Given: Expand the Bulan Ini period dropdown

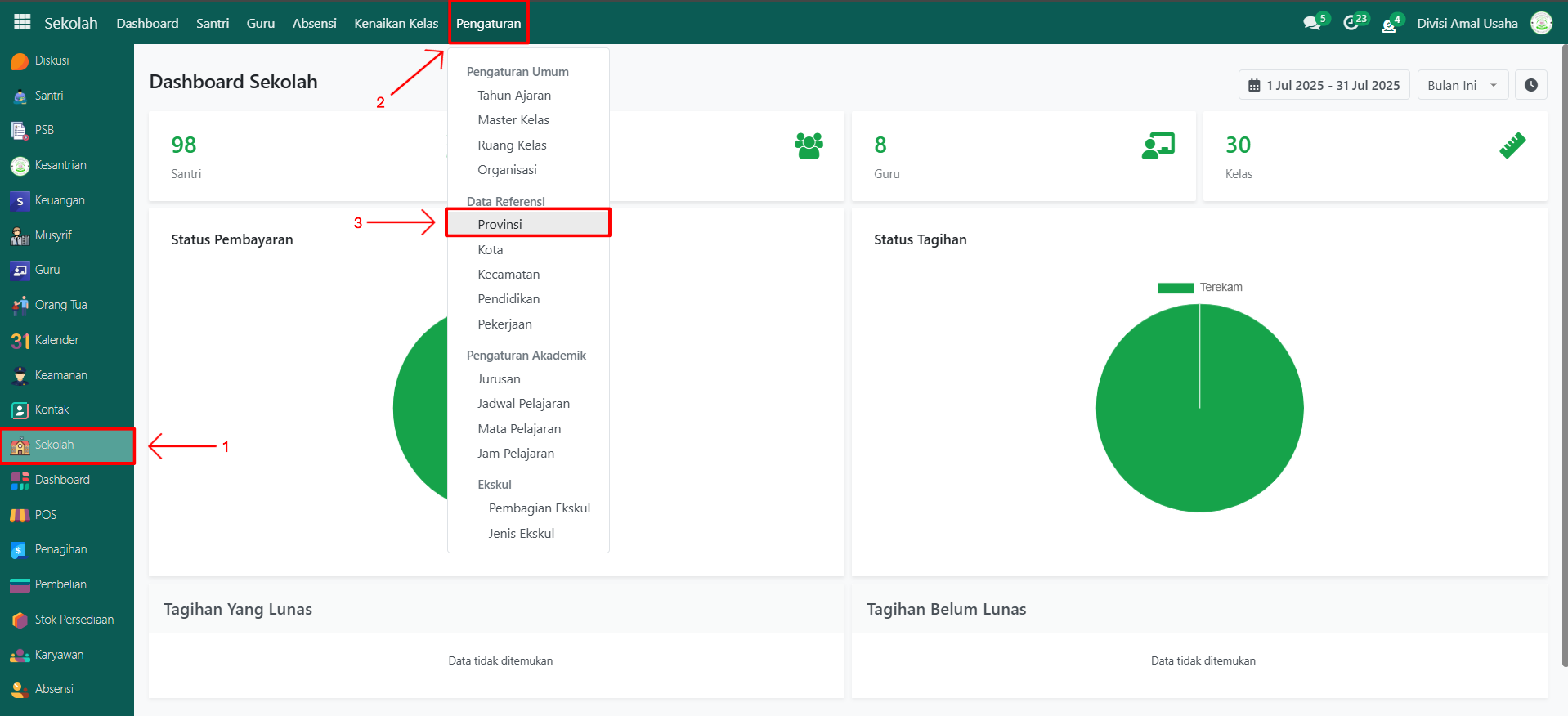Looking at the screenshot, I should (1462, 85).
